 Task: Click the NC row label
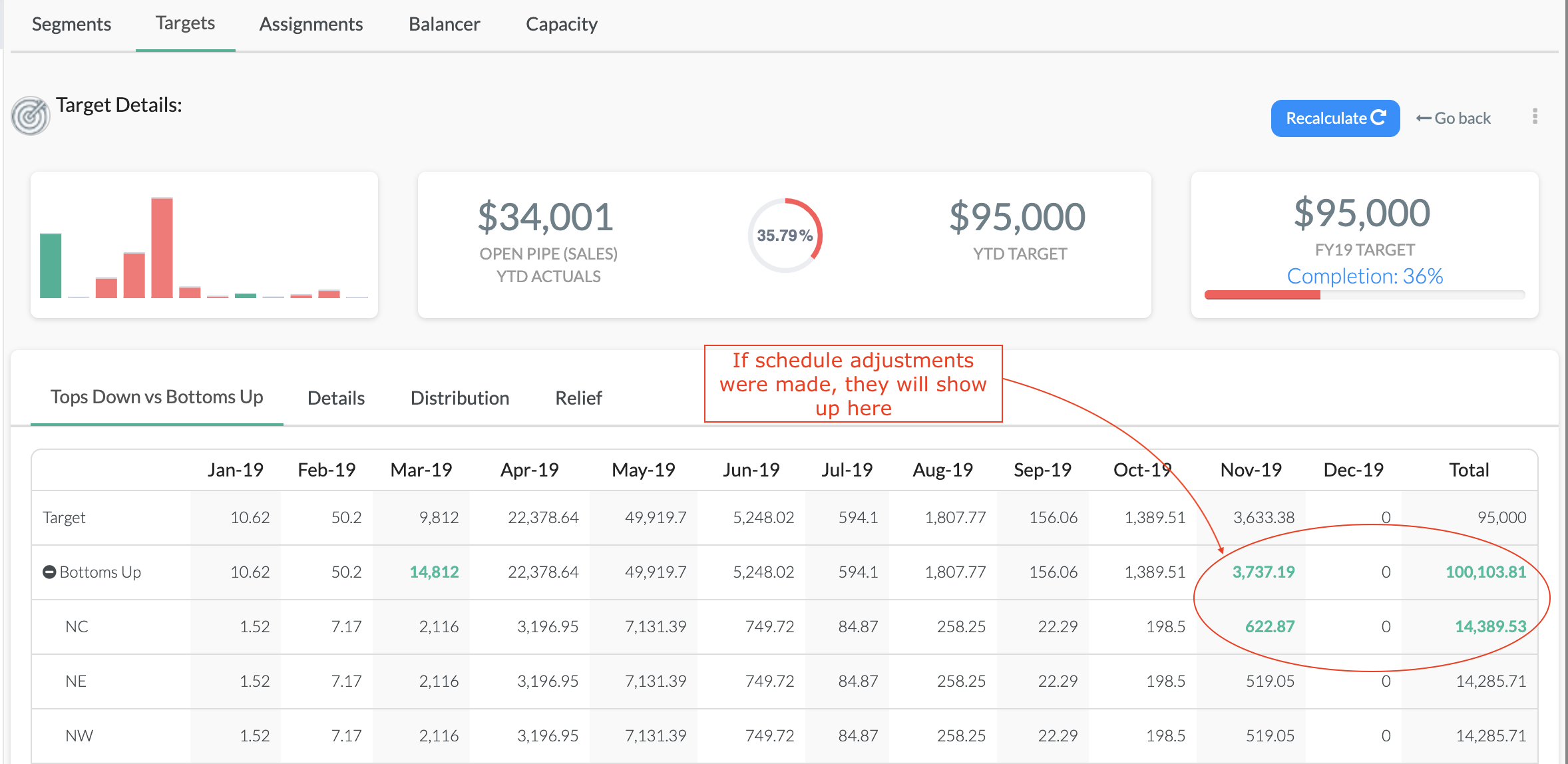pos(77,626)
